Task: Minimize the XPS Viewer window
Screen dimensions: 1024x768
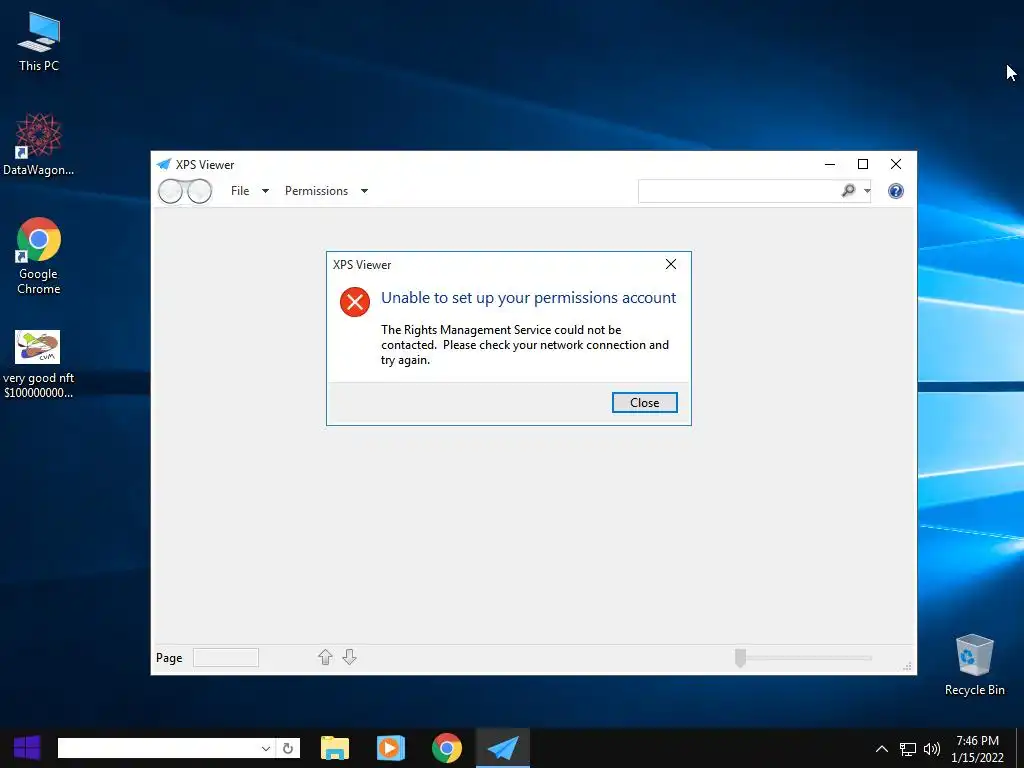Action: [829, 164]
